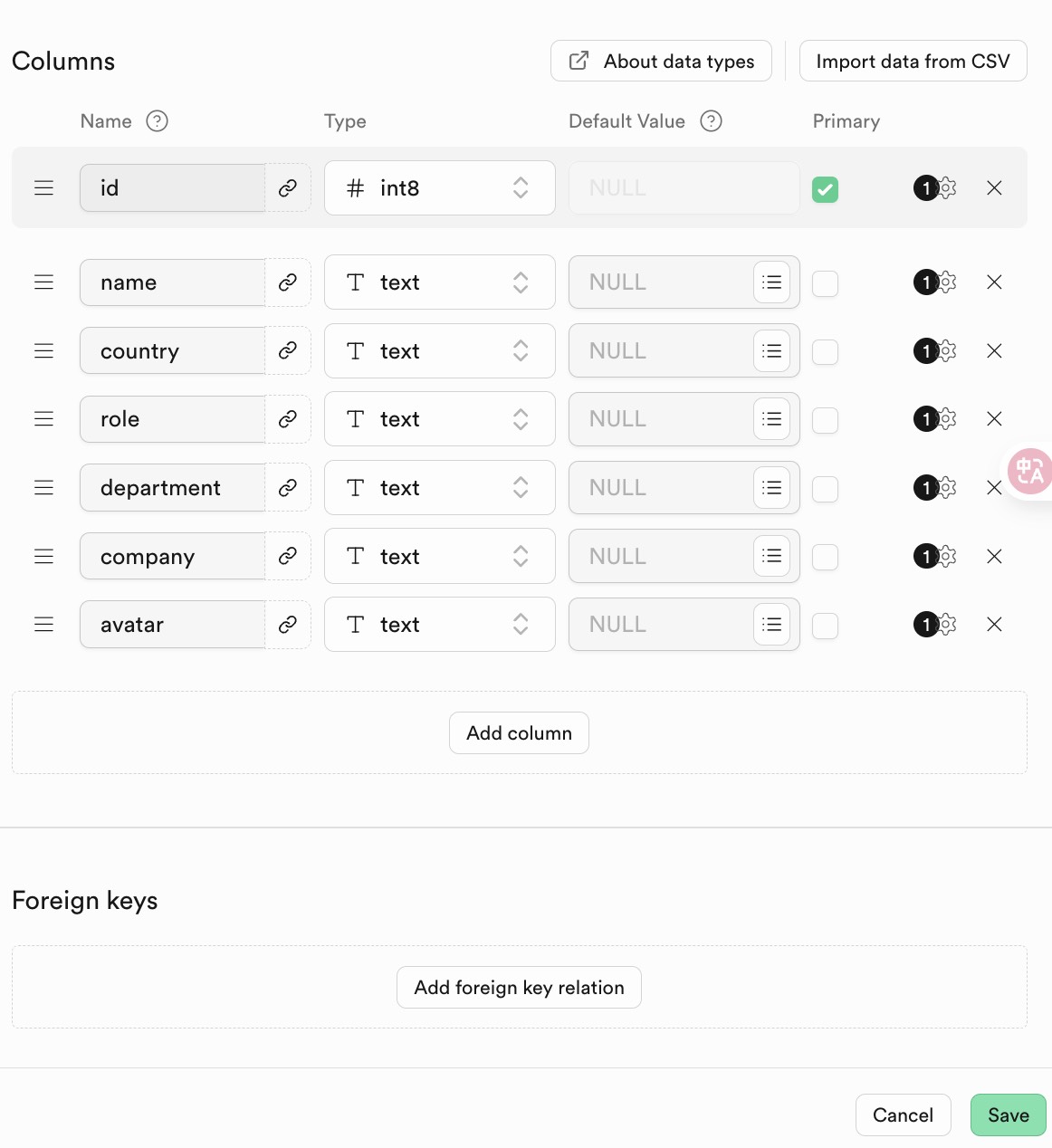The width and height of the screenshot is (1052, 1148).
Task: Open About data types link
Action: (661, 62)
